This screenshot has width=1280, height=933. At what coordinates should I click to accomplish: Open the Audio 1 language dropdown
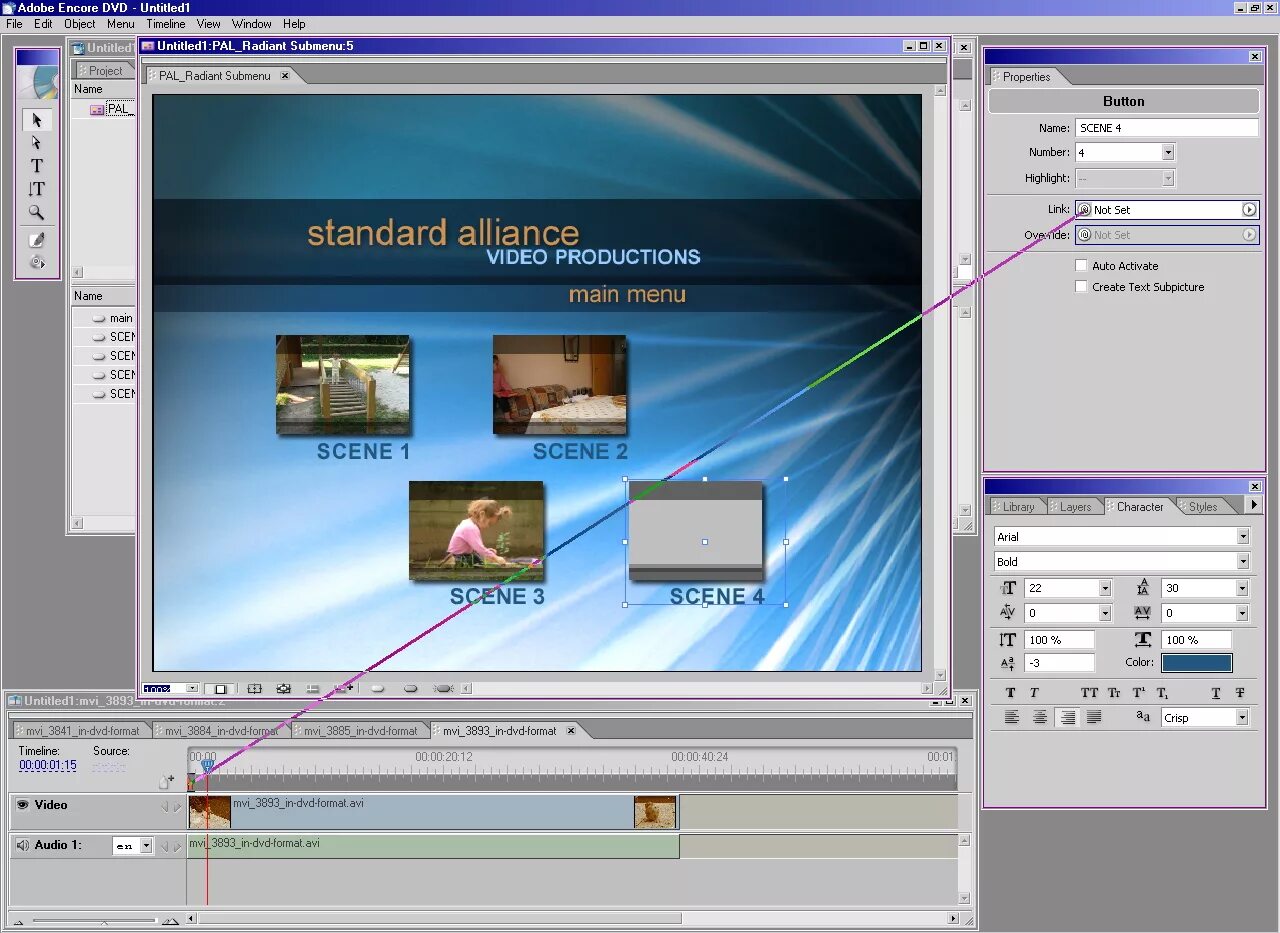(147, 846)
